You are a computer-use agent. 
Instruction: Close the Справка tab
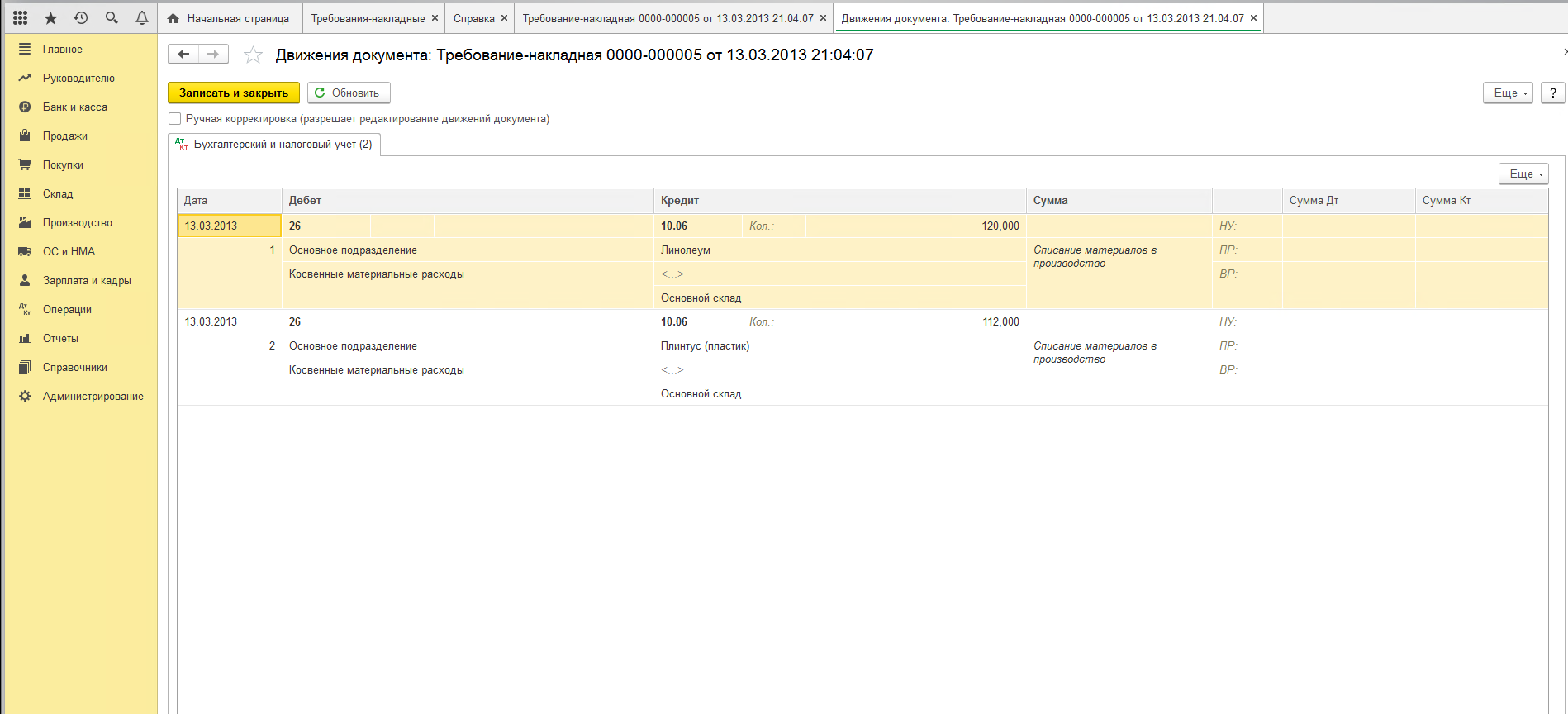pyautogui.click(x=504, y=18)
